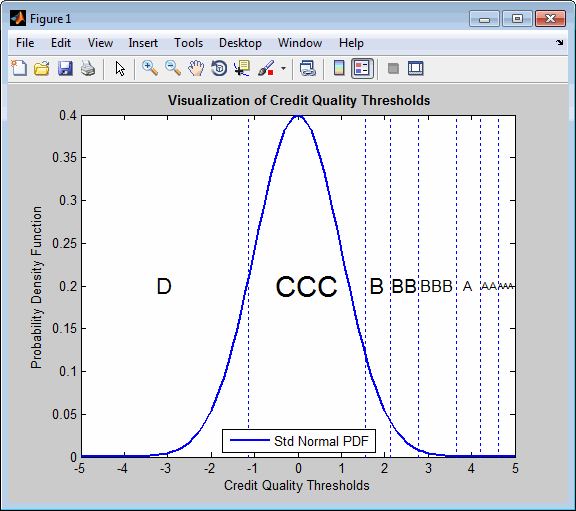This screenshot has height=511, width=576.
Task: Click the MATLAB logo in title bar
Action: 18,18
